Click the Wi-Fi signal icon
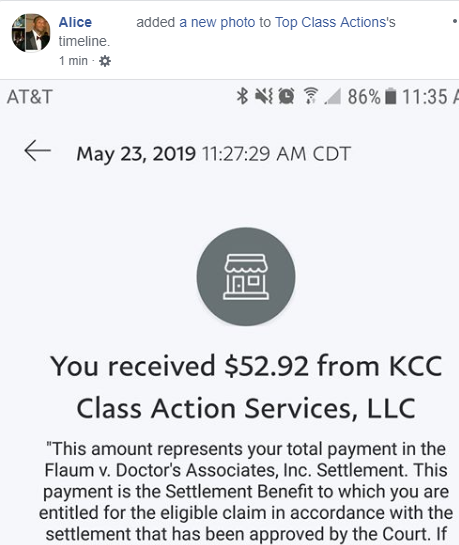This screenshot has height=545, width=459. tap(311, 96)
